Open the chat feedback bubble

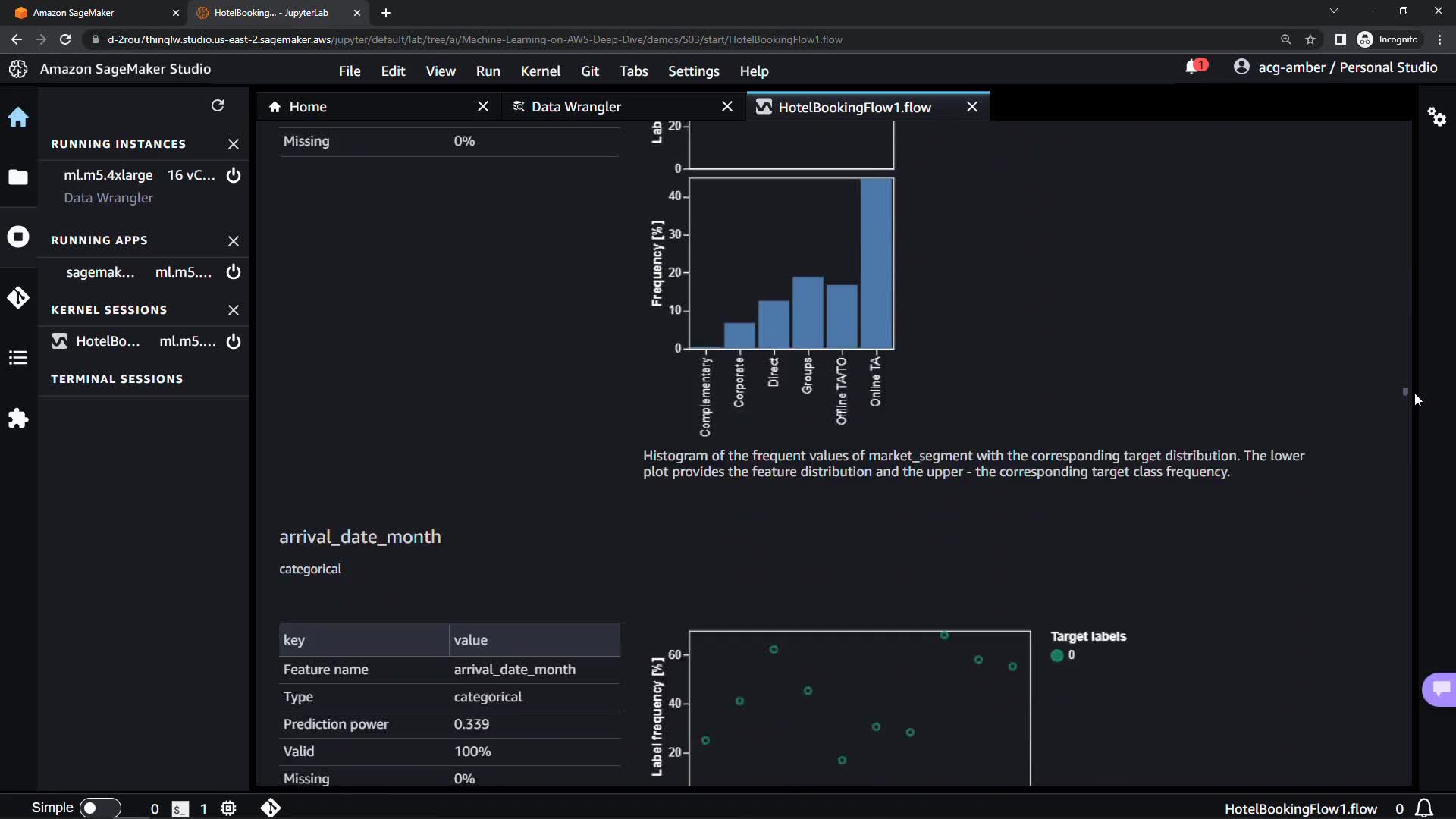[x=1440, y=689]
